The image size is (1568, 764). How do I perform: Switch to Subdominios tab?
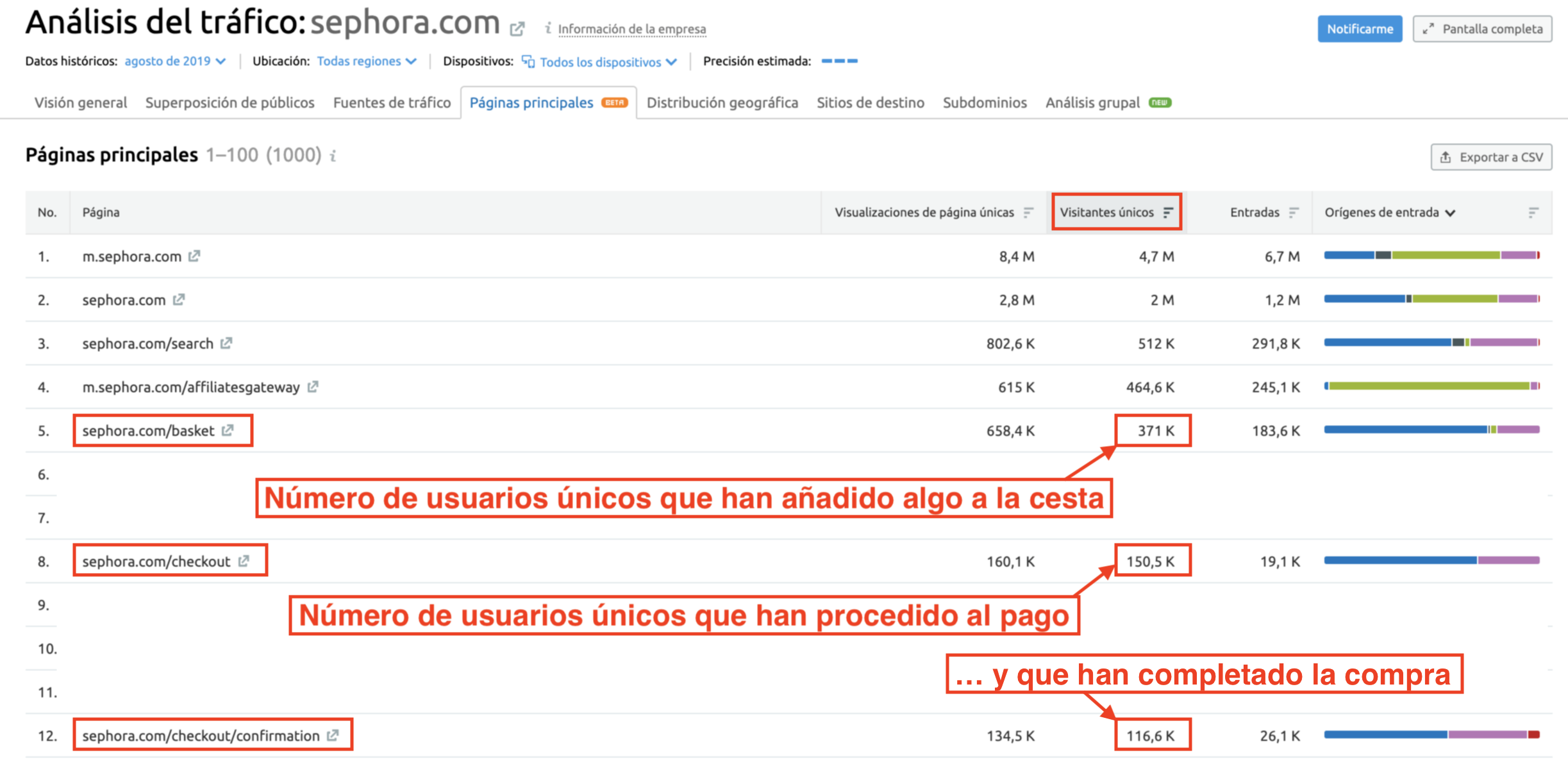[x=985, y=103]
